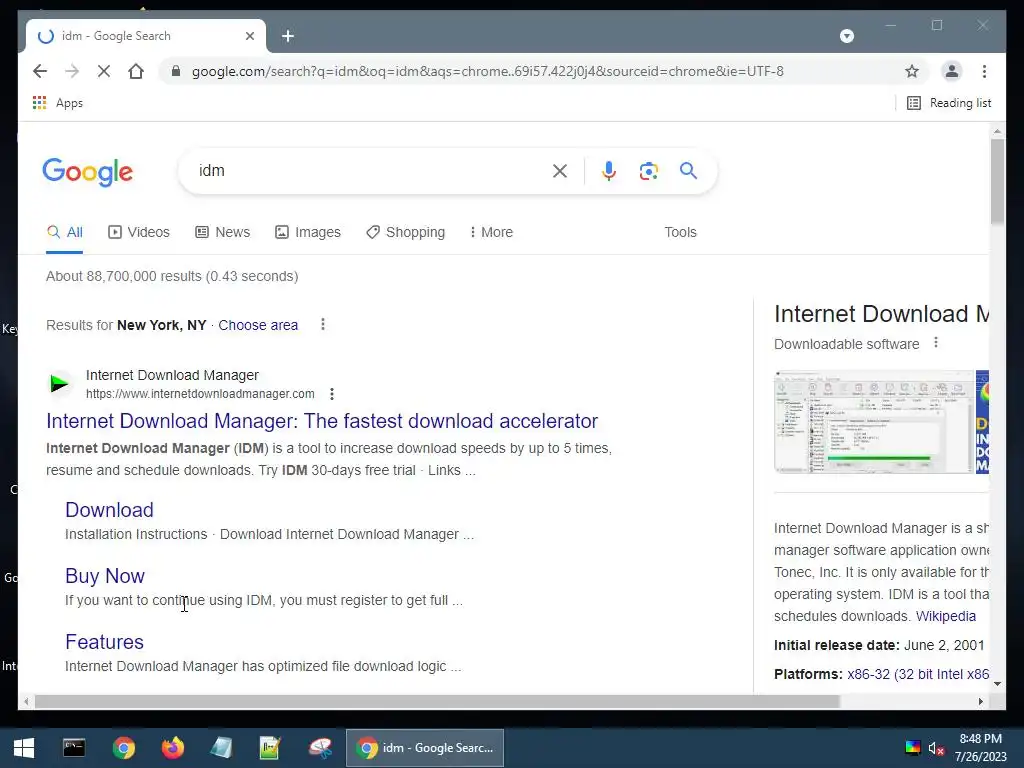Open the IDM screenshot thumbnail
The width and height of the screenshot is (1024, 768).
874,422
